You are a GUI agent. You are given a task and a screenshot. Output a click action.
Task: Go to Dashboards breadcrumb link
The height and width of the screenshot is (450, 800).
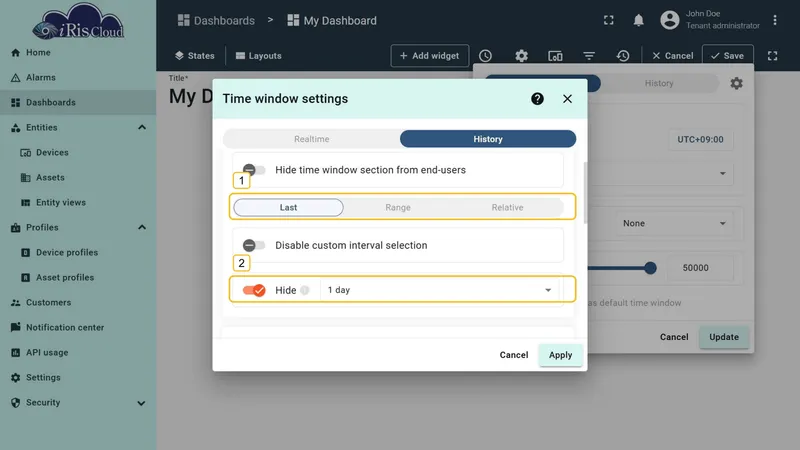(x=216, y=20)
